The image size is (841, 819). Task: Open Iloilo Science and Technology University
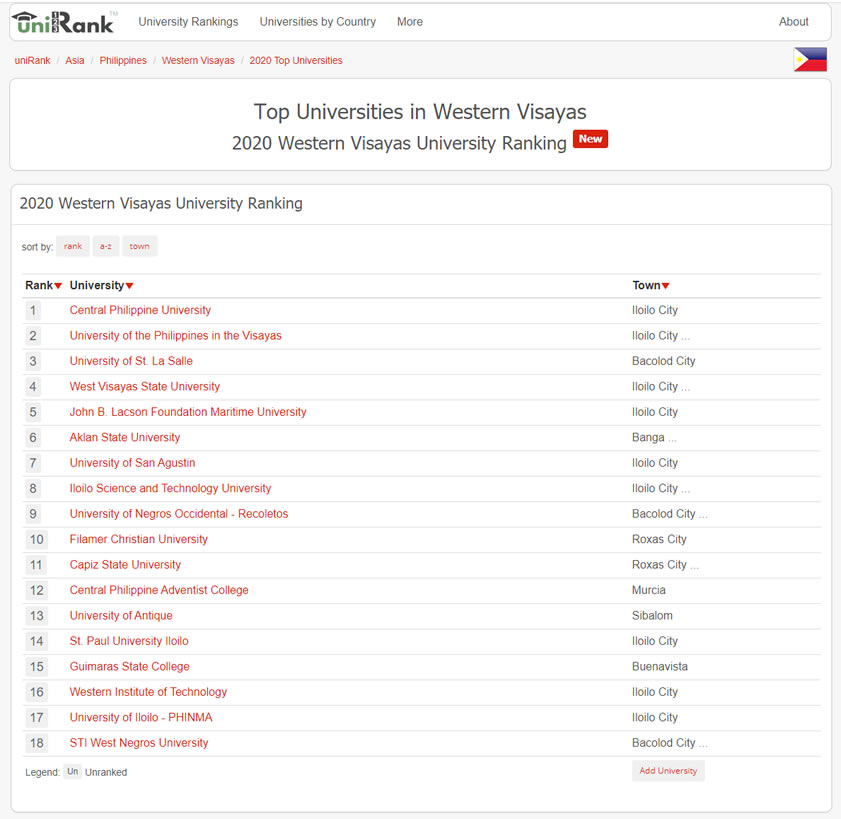(170, 489)
